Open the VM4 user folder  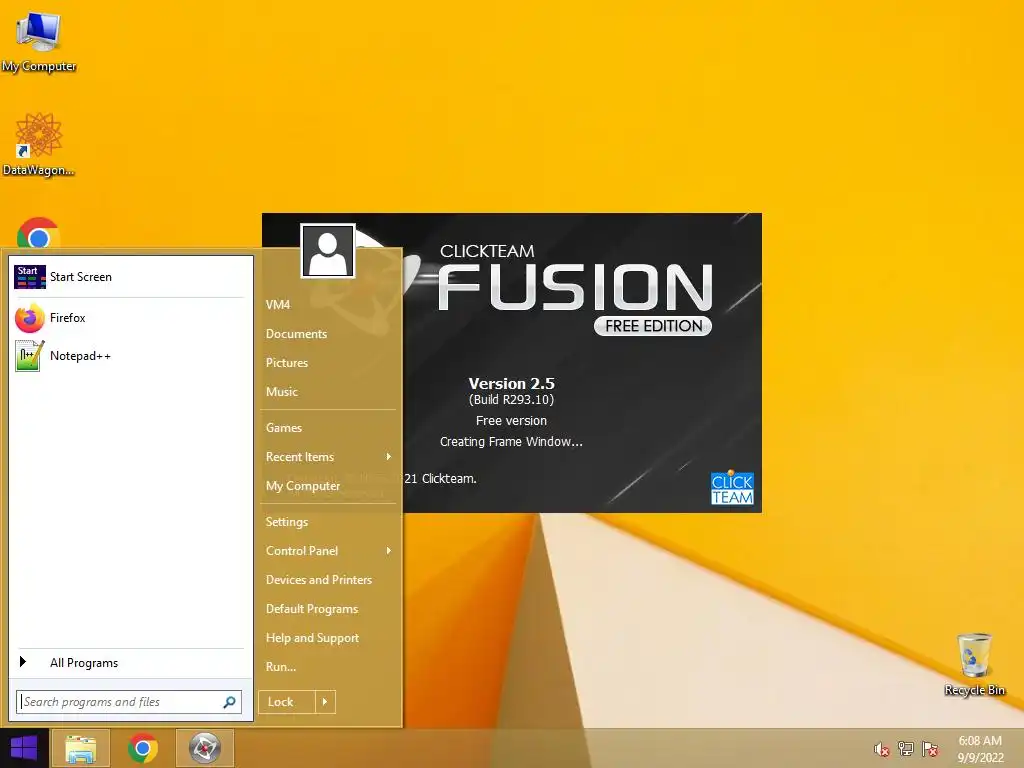278,305
